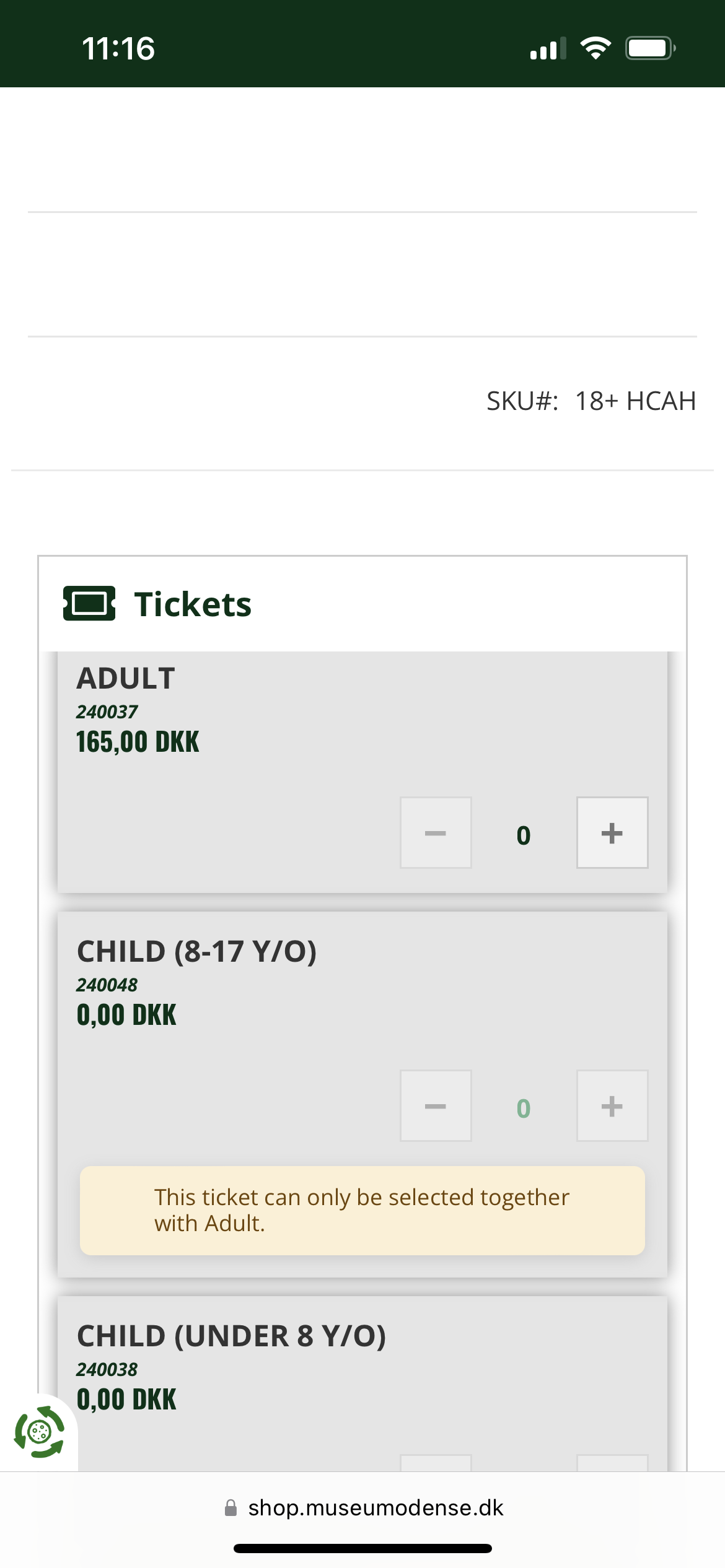This screenshot has width=725, height=1568.
Task: Tap the lock icon in address bar
Action: 231,1508
